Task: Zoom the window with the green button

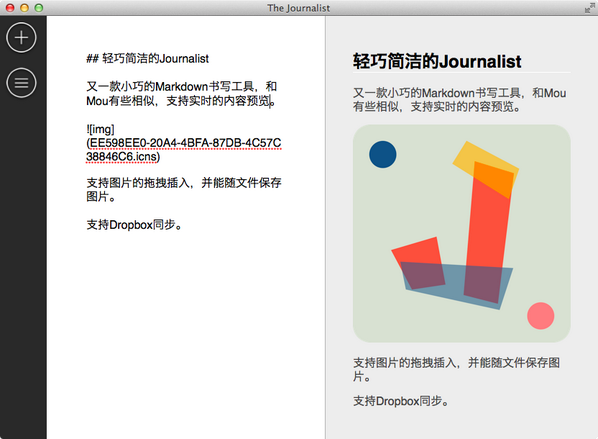Action: tap(39, 8)
